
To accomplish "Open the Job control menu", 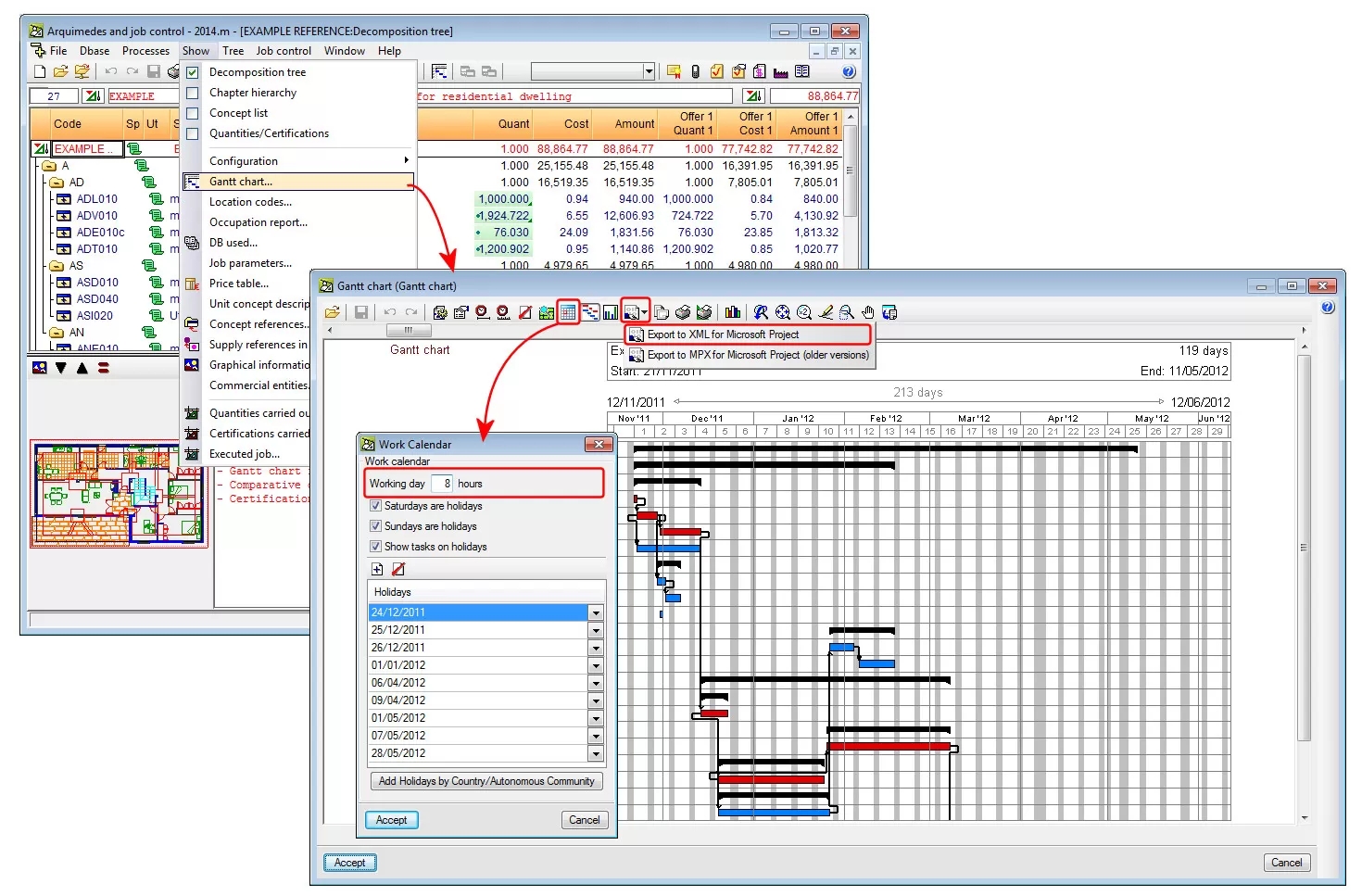I will pos(284,50).
